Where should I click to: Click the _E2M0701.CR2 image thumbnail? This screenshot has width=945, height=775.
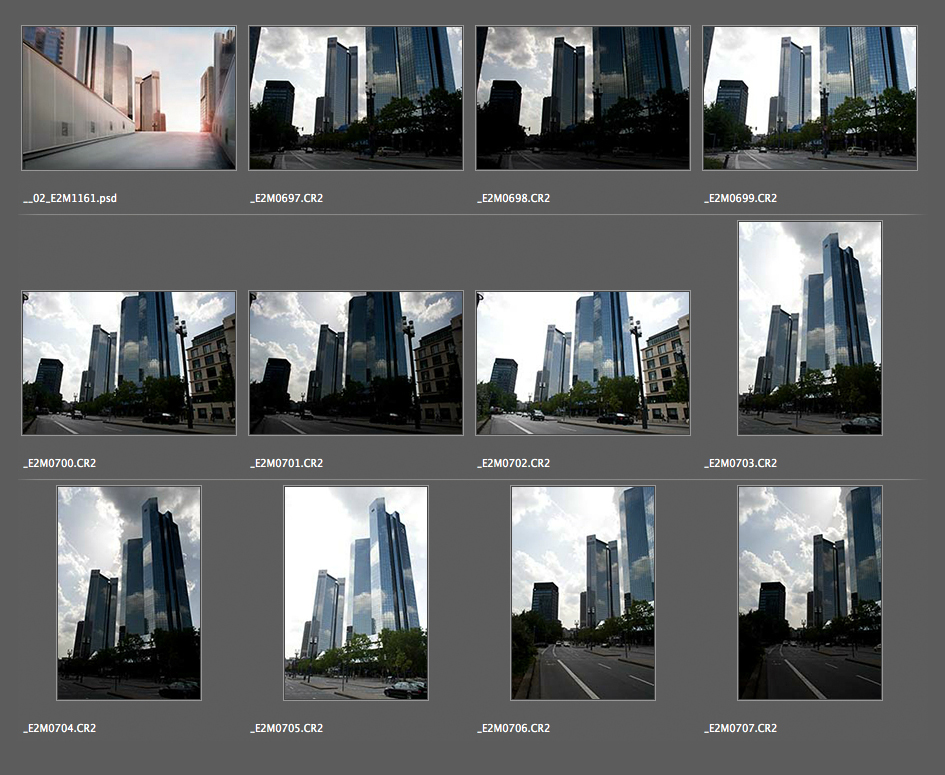tap(356, 363)
